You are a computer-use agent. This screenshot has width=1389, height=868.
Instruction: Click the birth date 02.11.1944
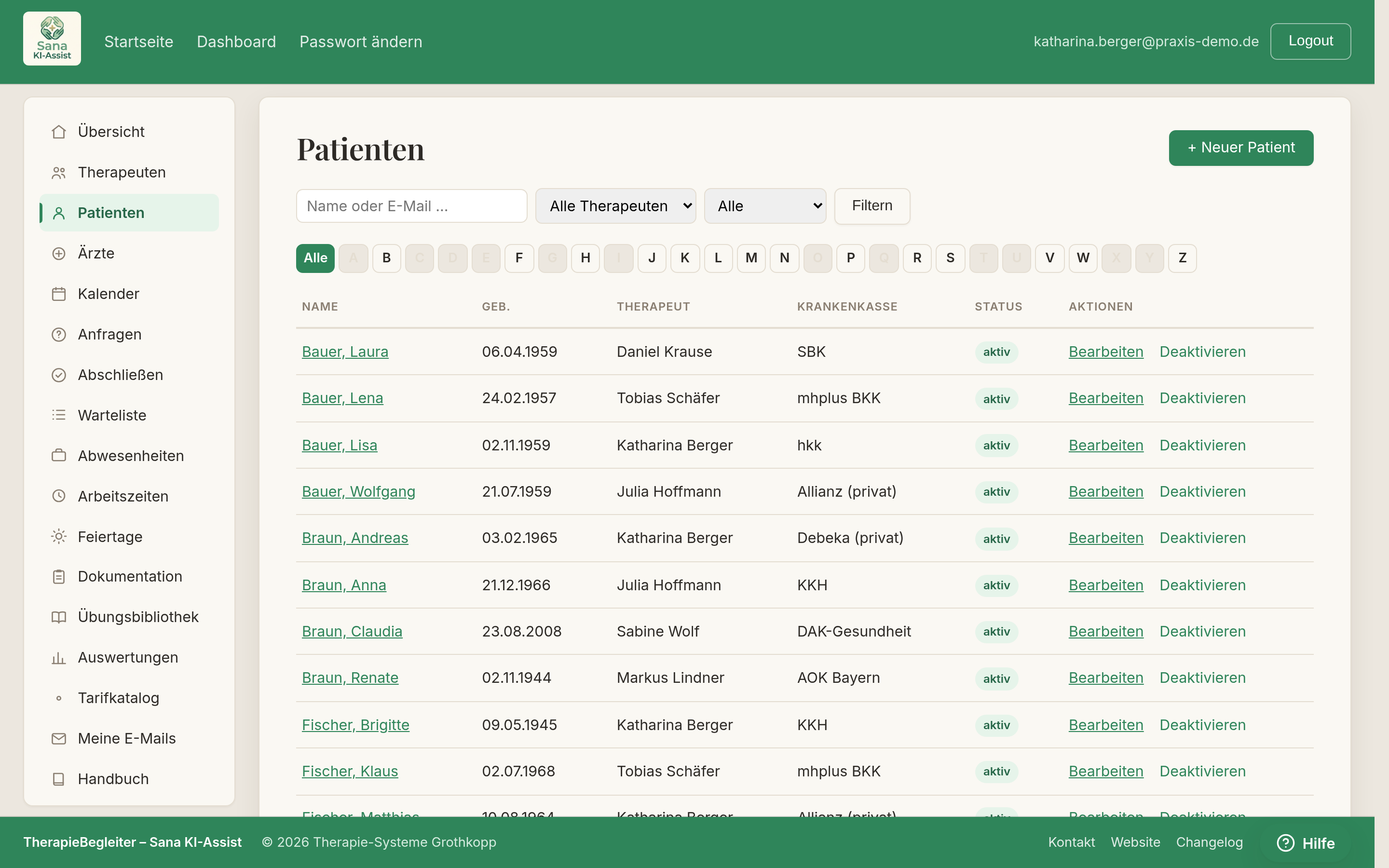pos(516,678)
